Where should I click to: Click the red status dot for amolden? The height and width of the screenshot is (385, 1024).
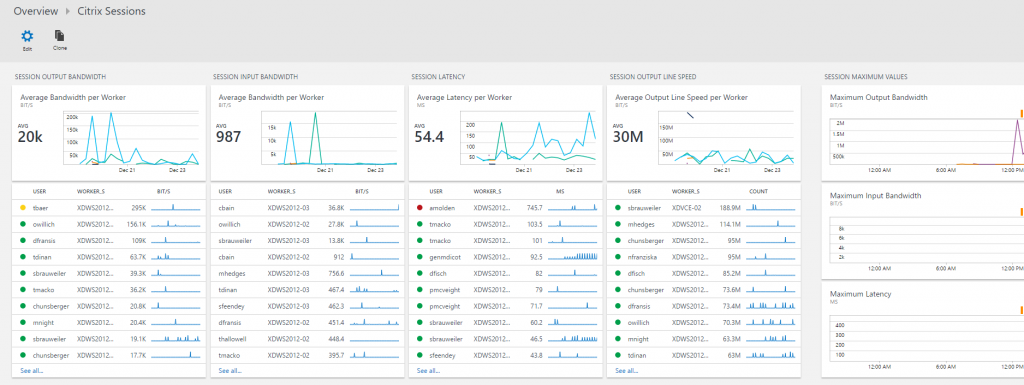pyautogui.click(x=420, y=208)
